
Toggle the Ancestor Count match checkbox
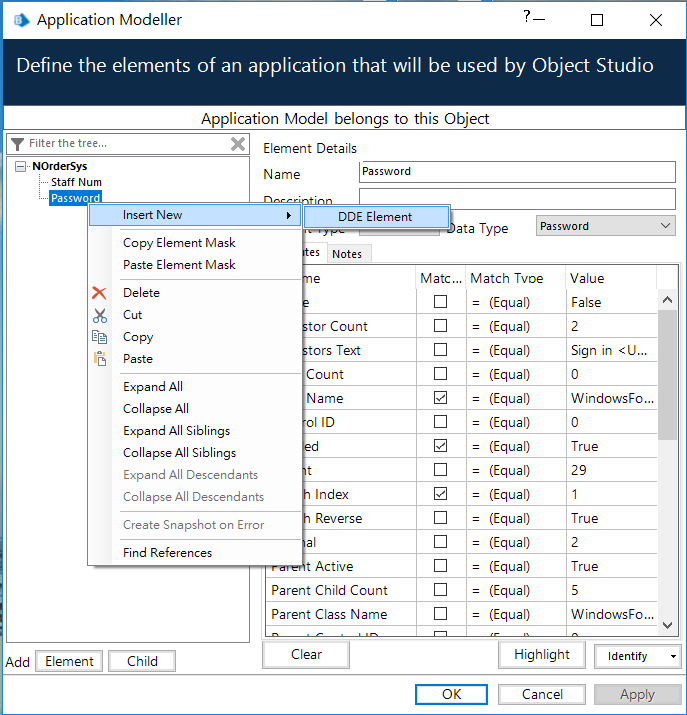pyautogui.click(x=440, y=326)
